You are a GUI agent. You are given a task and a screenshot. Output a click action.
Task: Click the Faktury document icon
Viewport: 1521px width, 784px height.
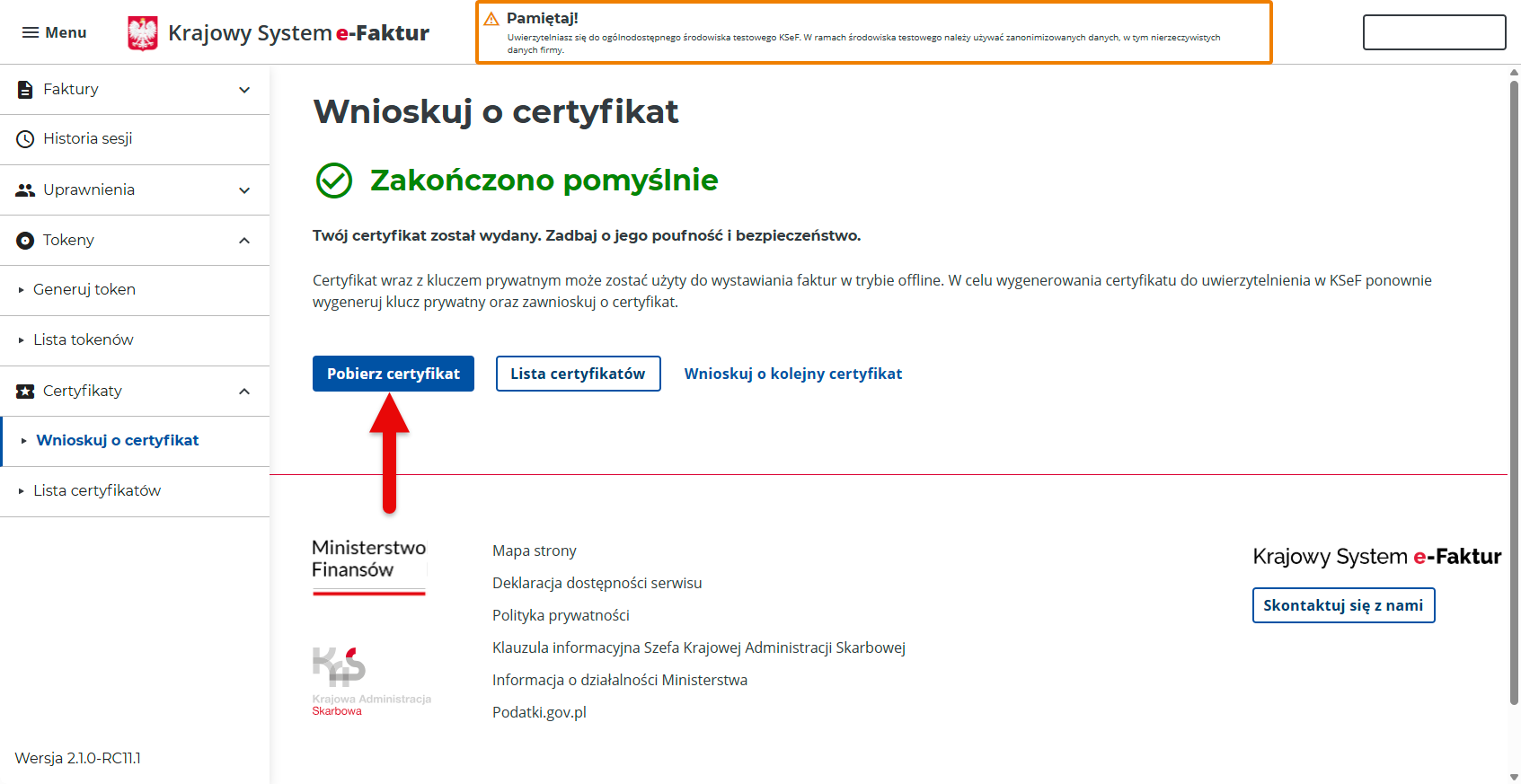25,90
